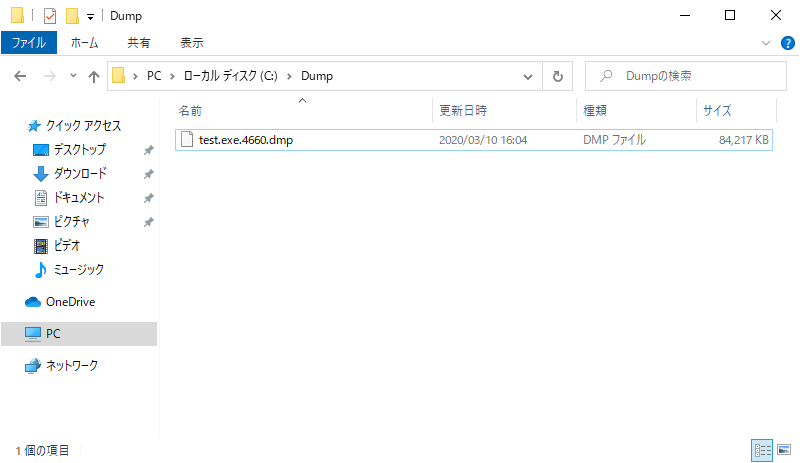This screenshot has height=463, width=800.
Task: Open ピクチャ in navigation pane
Action: [71, 222]
